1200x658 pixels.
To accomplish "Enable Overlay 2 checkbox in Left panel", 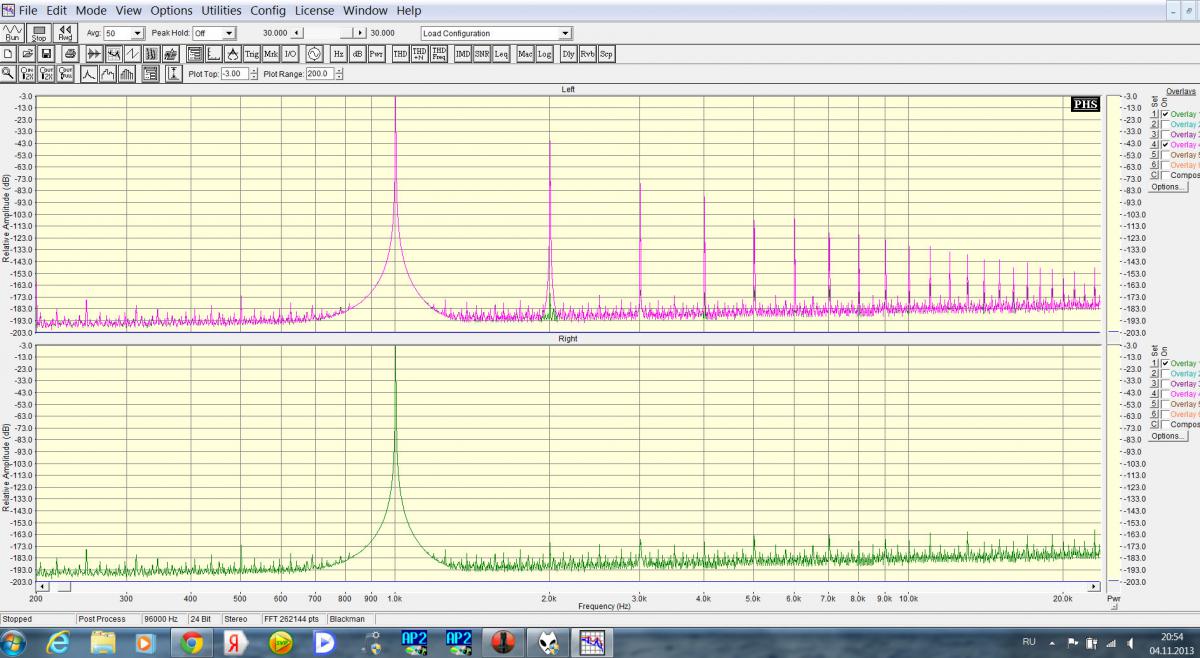I will pyautogui.click(x=1165, y=124).
